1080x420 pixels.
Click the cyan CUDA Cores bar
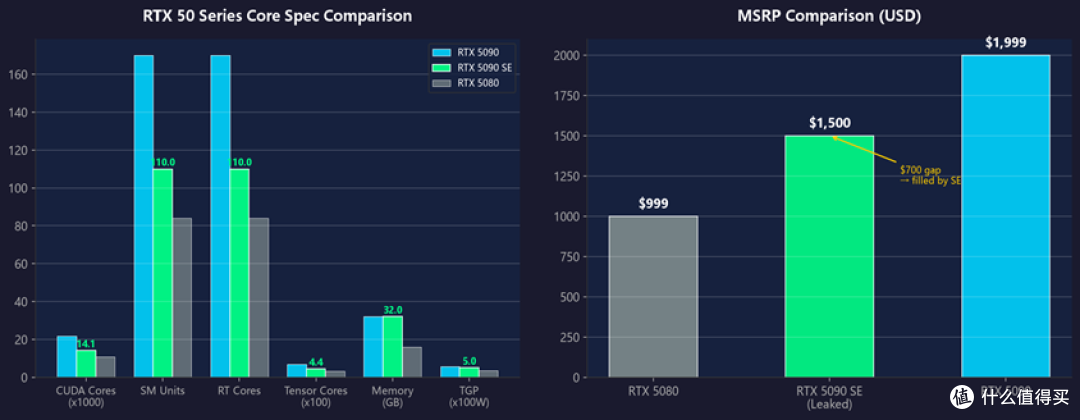point(66,357)
